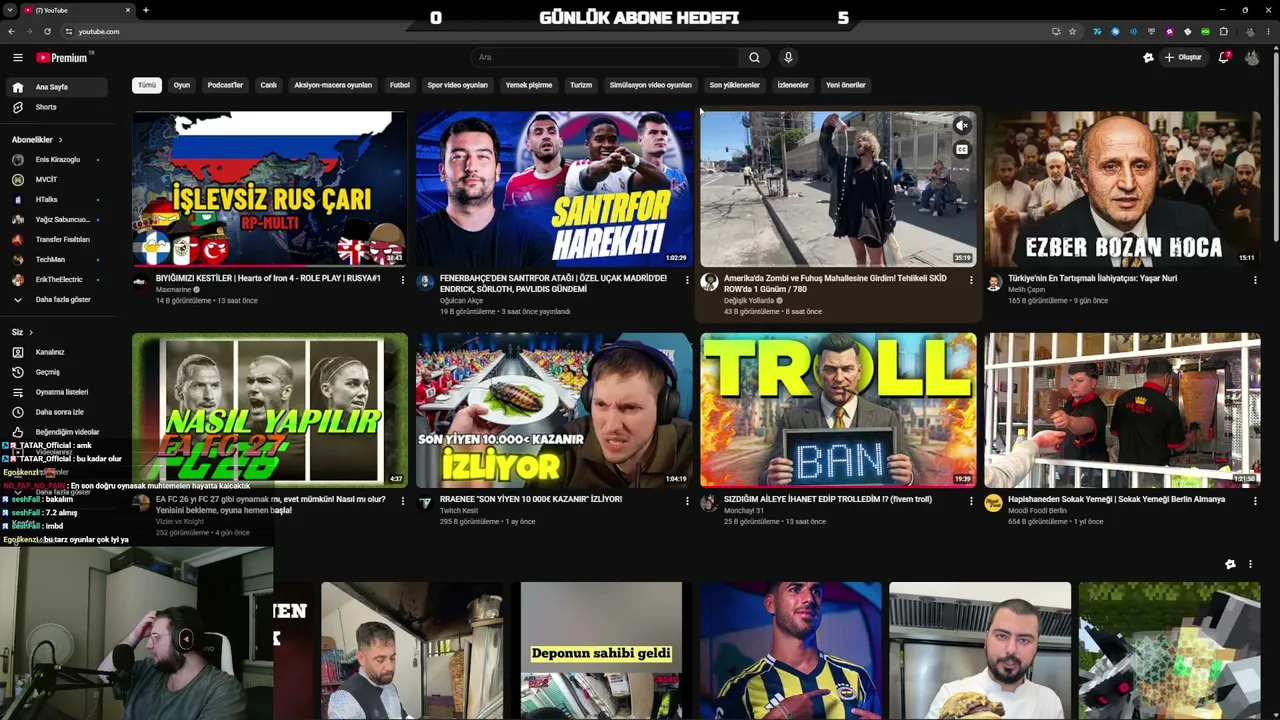Click the Oluştur create button
Image resolution: width=1280 pixels, height=720 pixels.
[x=1183, y=58]
